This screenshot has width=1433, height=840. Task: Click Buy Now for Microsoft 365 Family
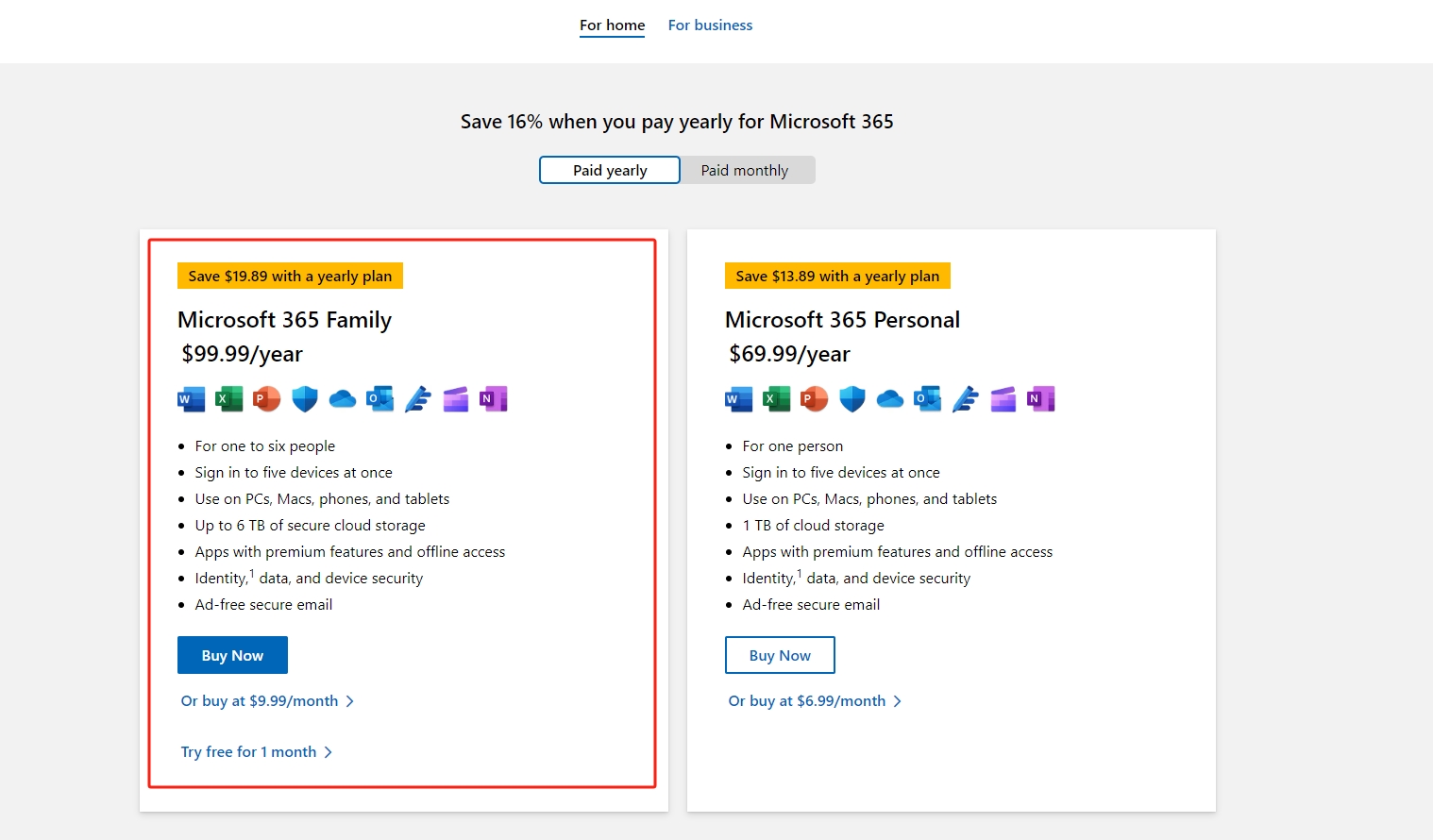(x=232, y=654)
